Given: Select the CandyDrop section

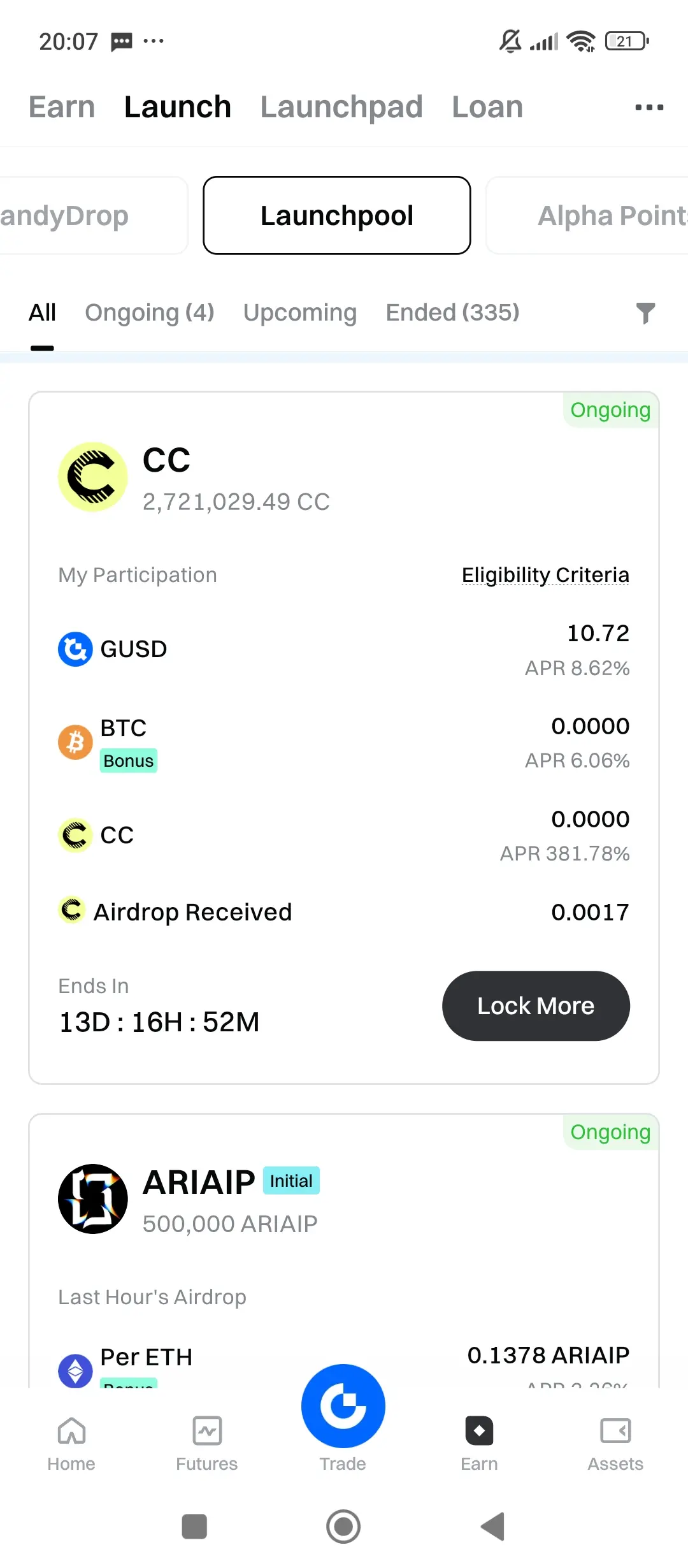Looking at the screenshot, I should tap(94, 215).
